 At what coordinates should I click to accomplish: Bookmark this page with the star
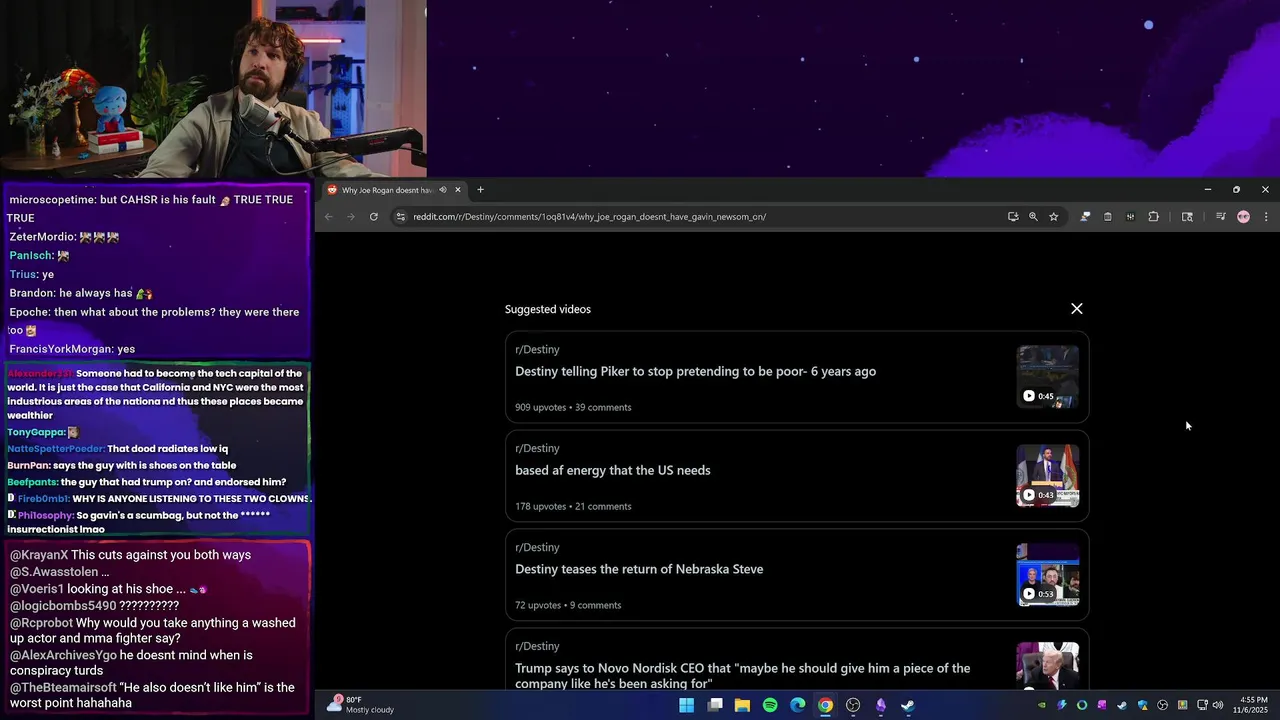tap(1053, 216)
